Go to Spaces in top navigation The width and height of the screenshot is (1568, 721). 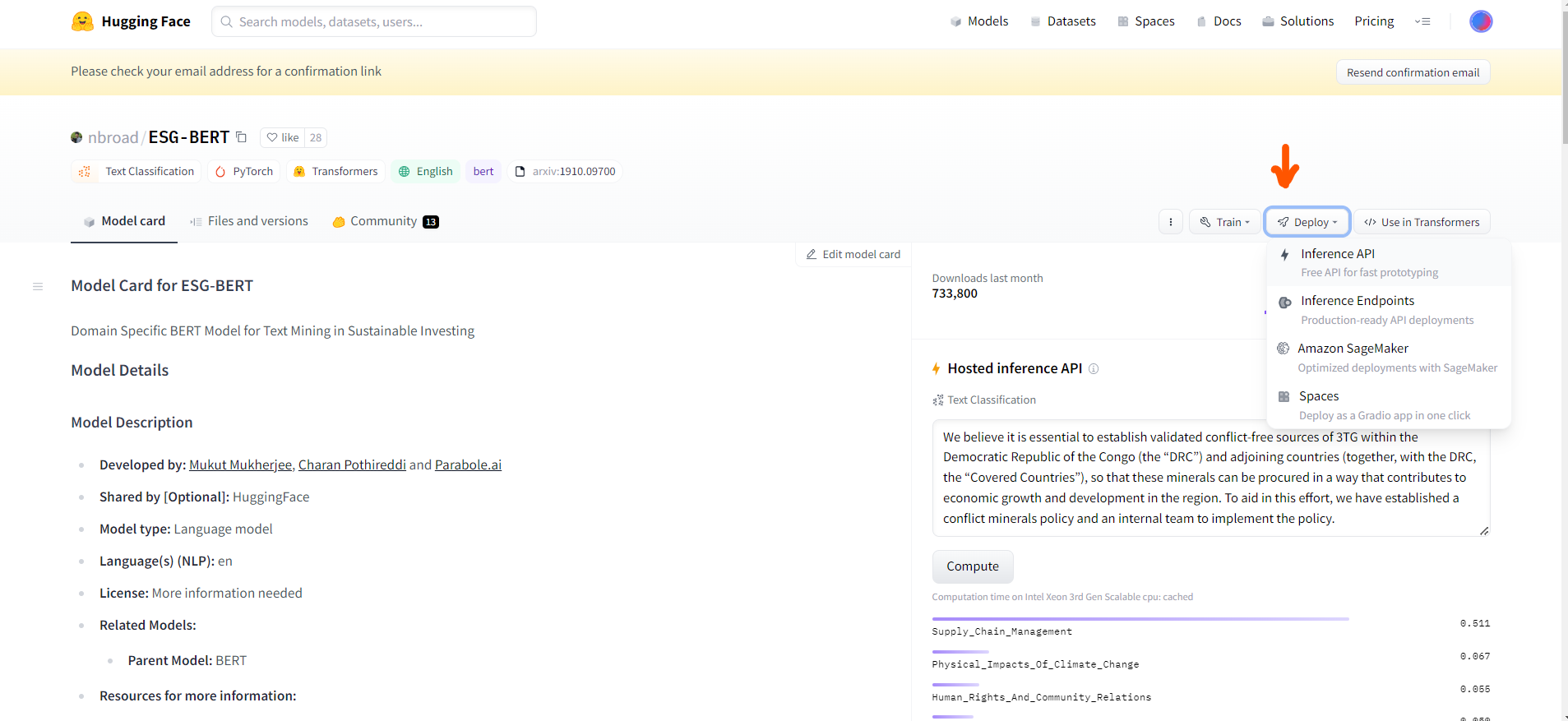1146,21
